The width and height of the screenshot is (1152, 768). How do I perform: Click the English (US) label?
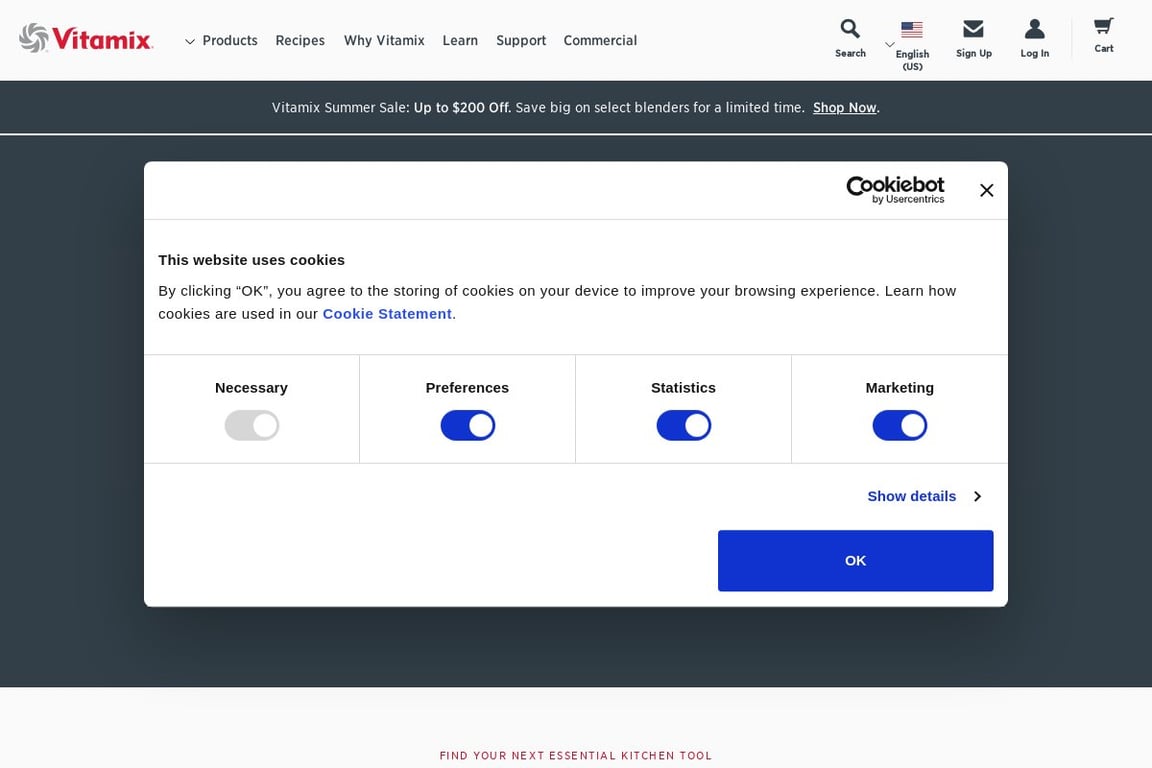(912, 60)
